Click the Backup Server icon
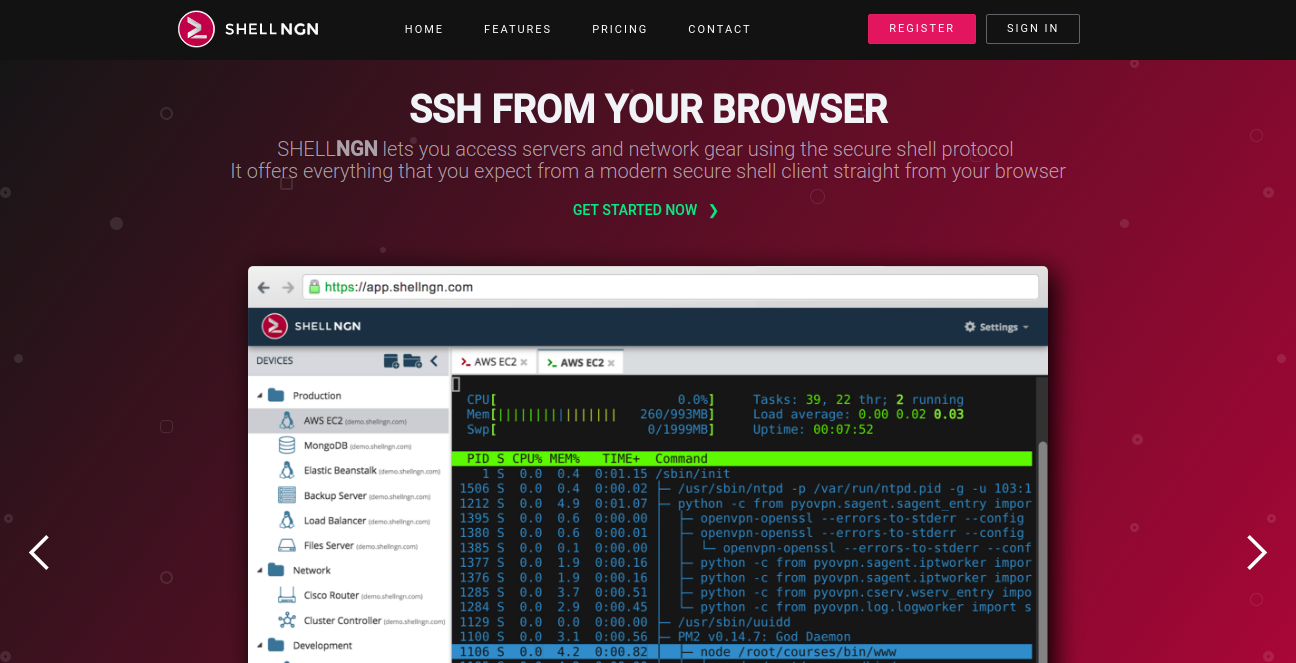Screen dimensions: 1296x663 (x=287, y=495)
